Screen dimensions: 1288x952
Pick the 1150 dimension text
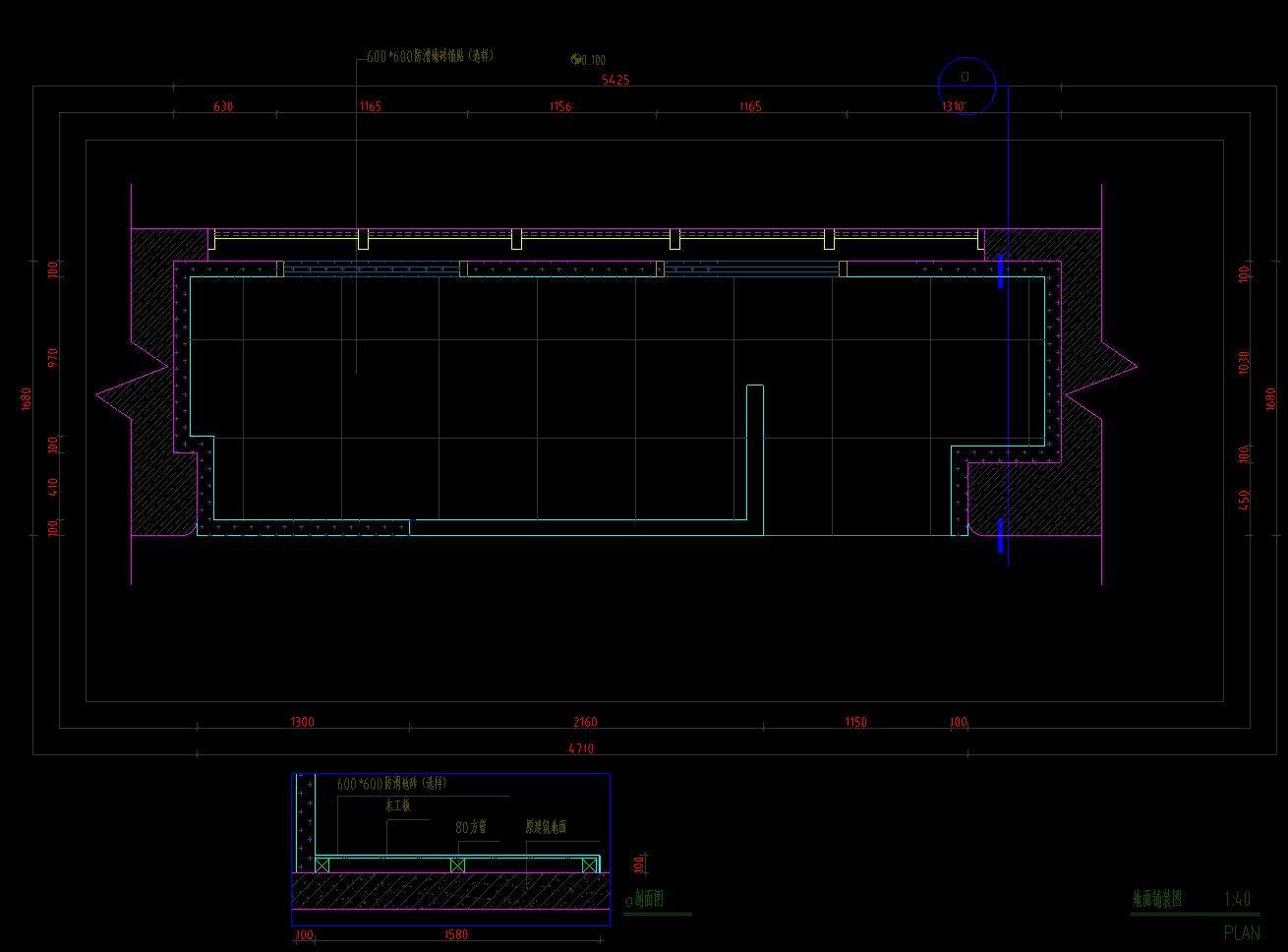point(855,722)
